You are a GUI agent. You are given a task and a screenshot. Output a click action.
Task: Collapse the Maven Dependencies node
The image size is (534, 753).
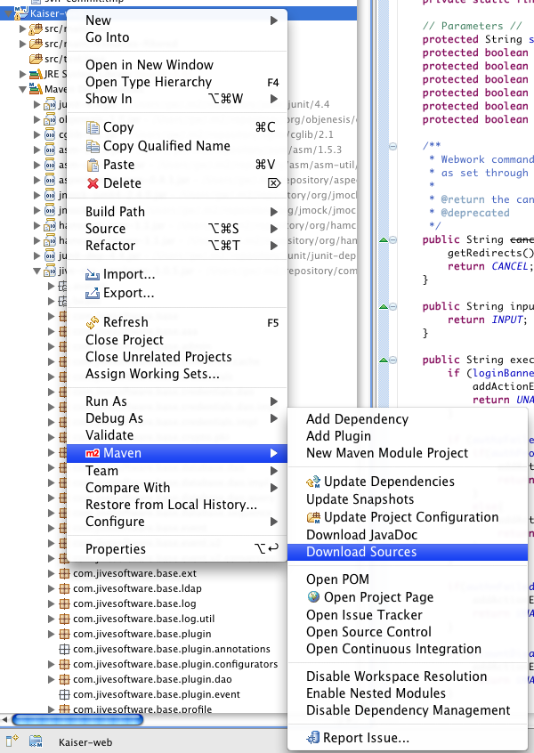click(x=22, y=89)
